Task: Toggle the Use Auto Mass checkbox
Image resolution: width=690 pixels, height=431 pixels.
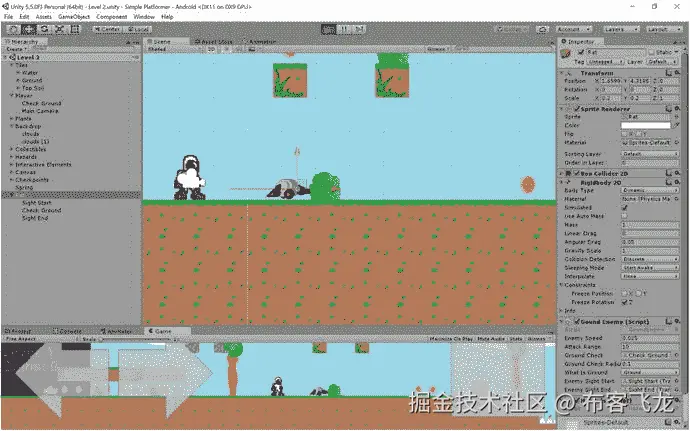Action: pyautogui.click(x=624, y=216)
